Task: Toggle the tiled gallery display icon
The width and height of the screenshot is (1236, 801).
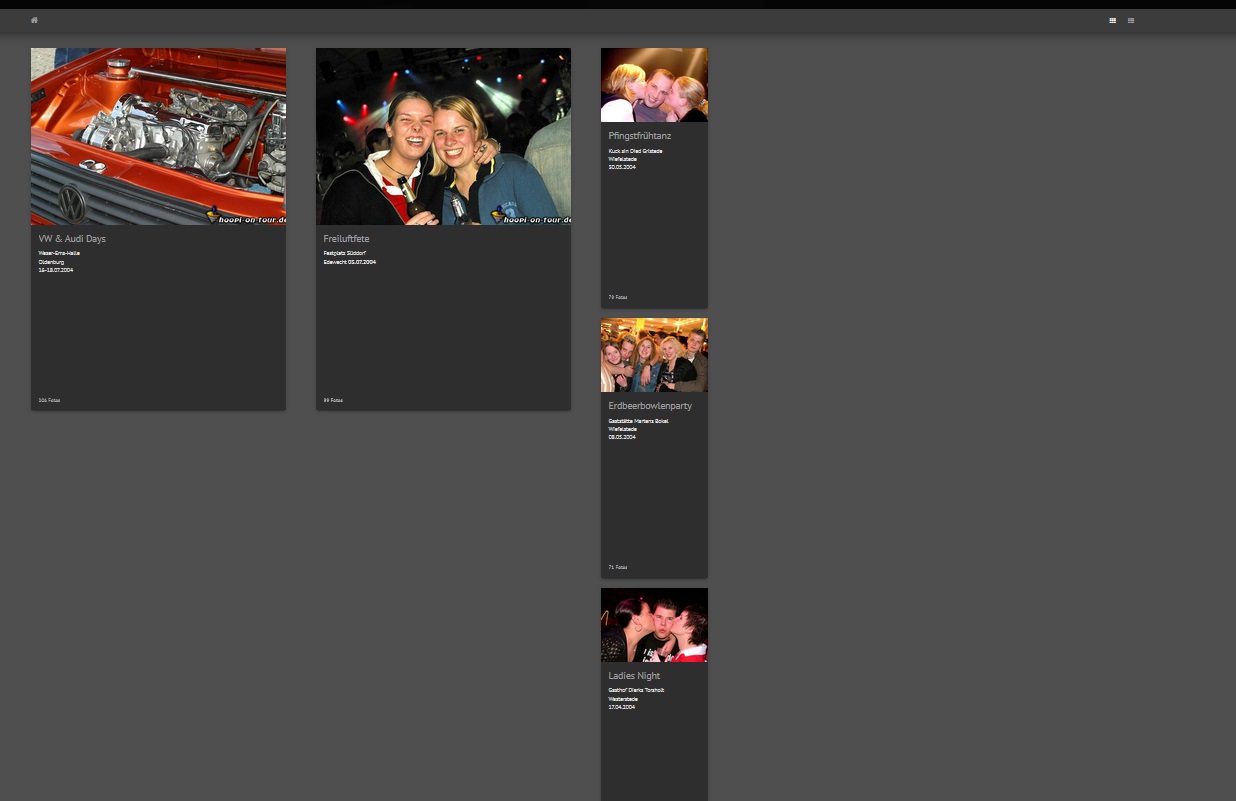Action: pyautogui.click(x=1112, y=20)
